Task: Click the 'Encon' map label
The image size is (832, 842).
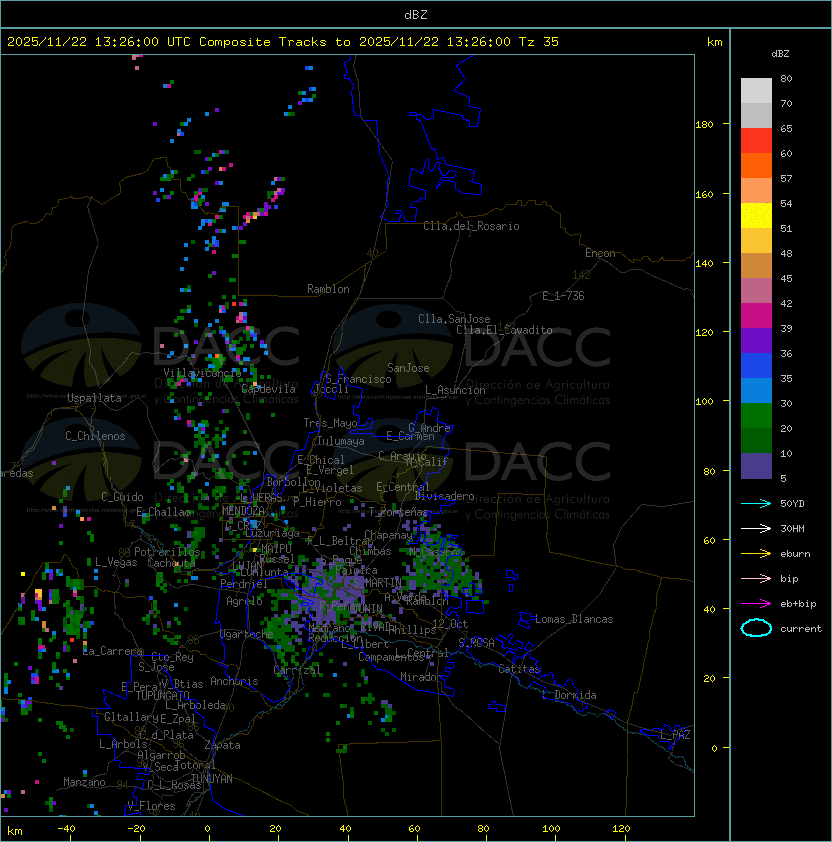Action: click(x=600, y=253)
